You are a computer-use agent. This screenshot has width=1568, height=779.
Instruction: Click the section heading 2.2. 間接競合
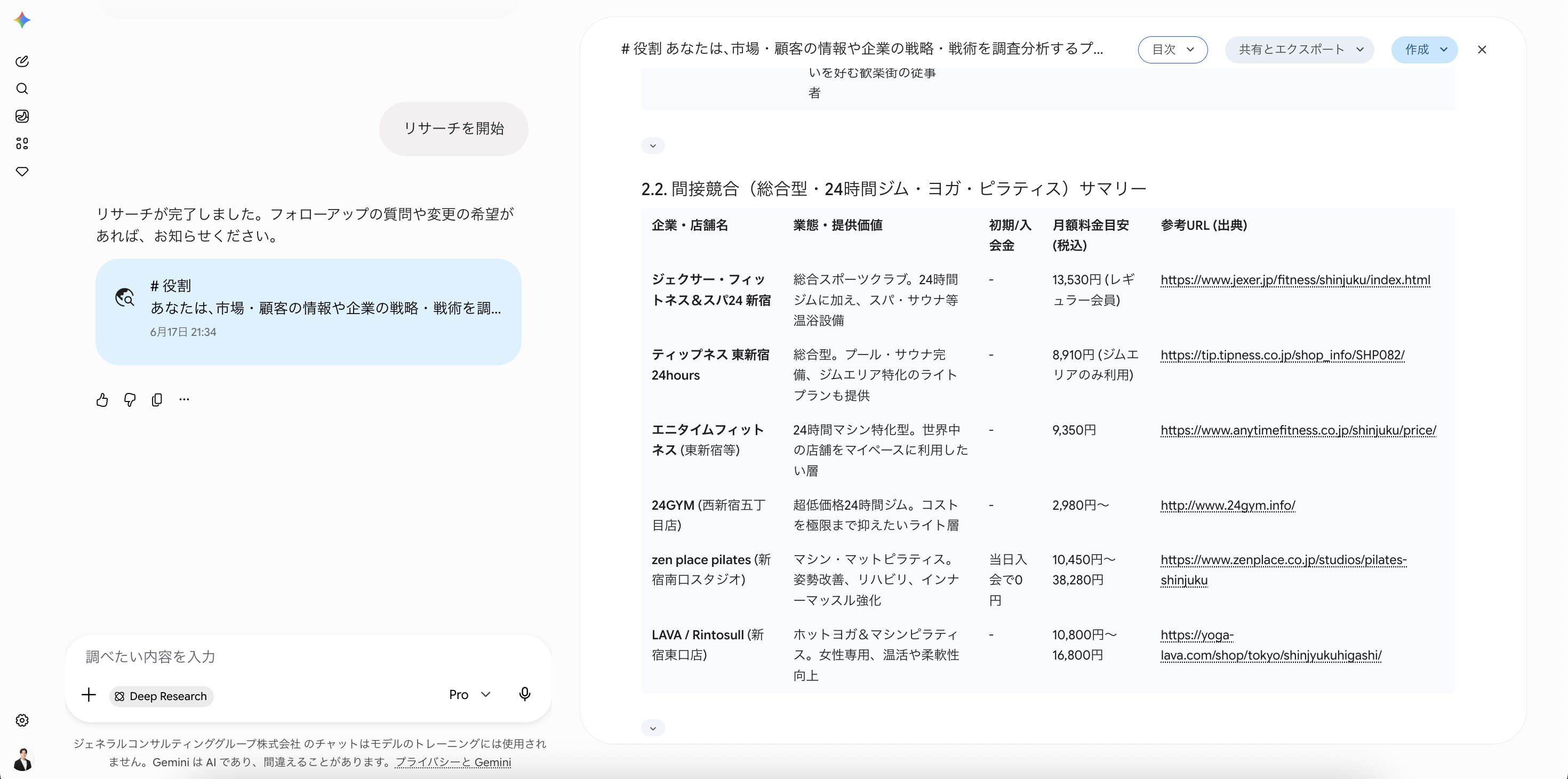893,189
